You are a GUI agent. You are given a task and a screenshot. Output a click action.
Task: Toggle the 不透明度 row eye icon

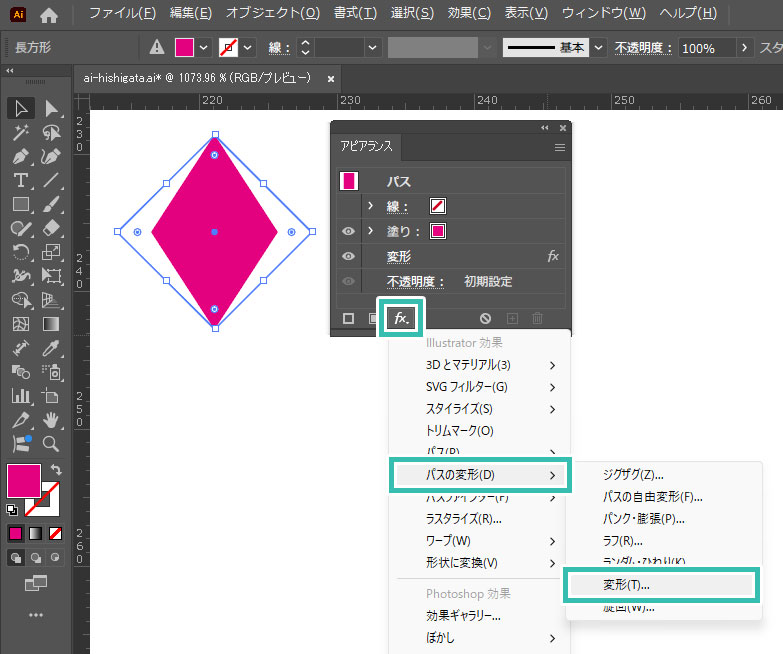pos(348,281)
